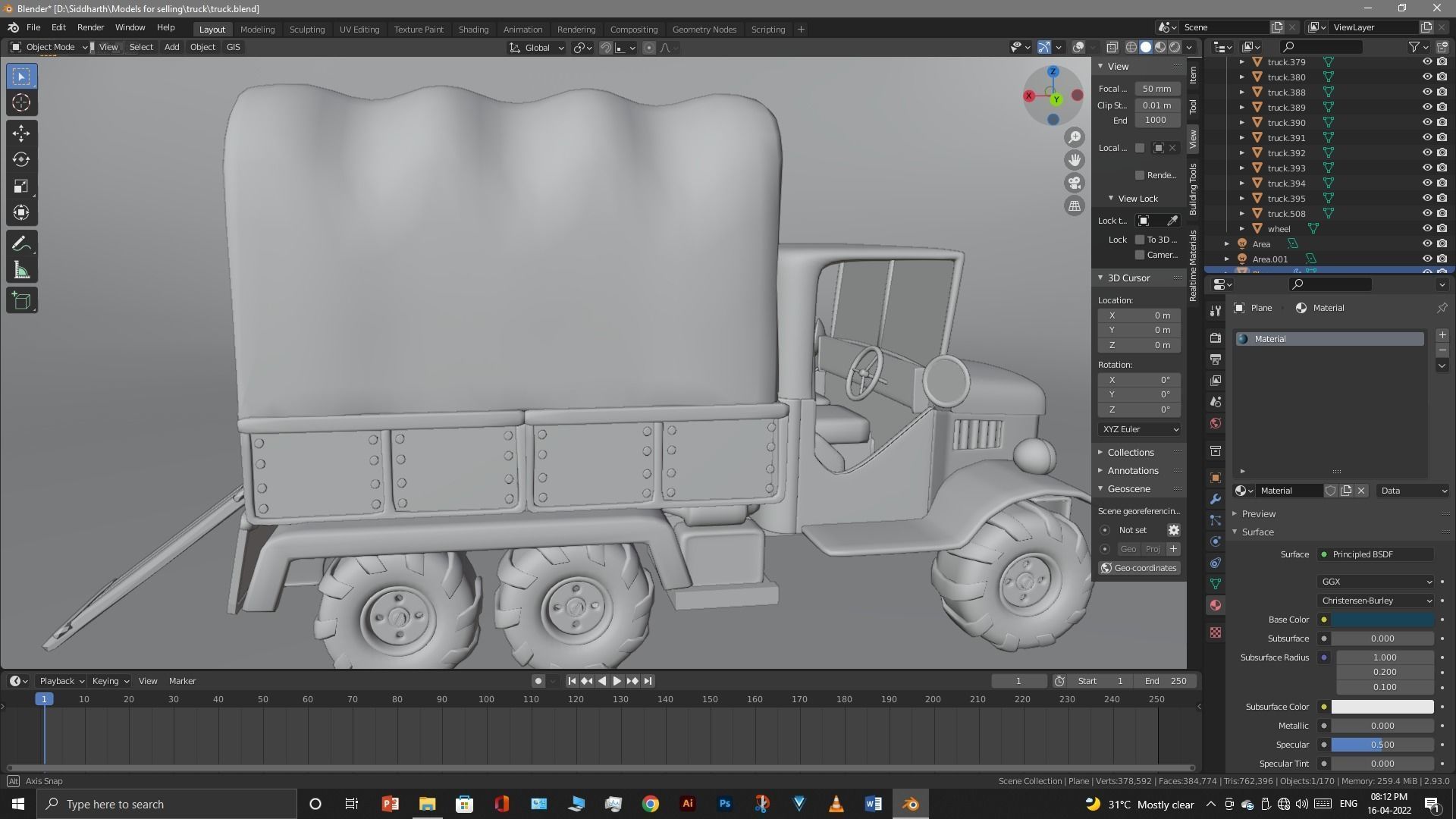The width and height of the screenshot is (1456, 819).
Task: Open Chrome from the taskbar
Action: point(651,804)
